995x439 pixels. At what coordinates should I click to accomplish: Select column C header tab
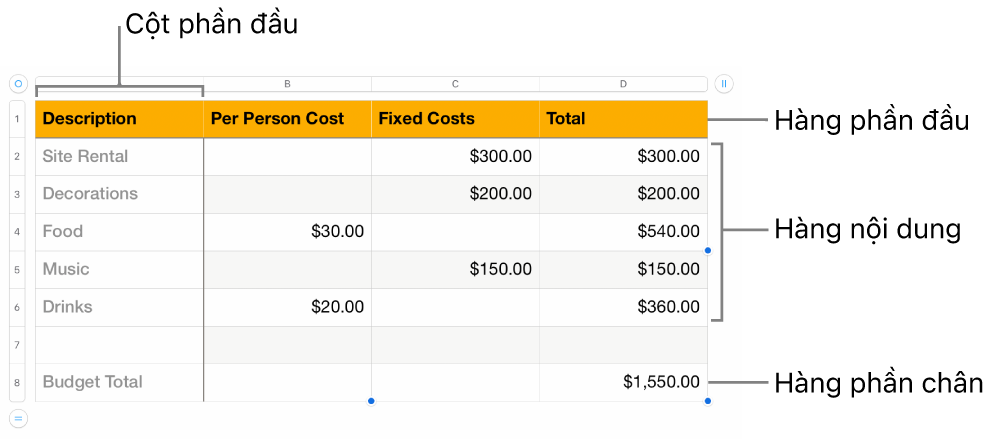455,84
